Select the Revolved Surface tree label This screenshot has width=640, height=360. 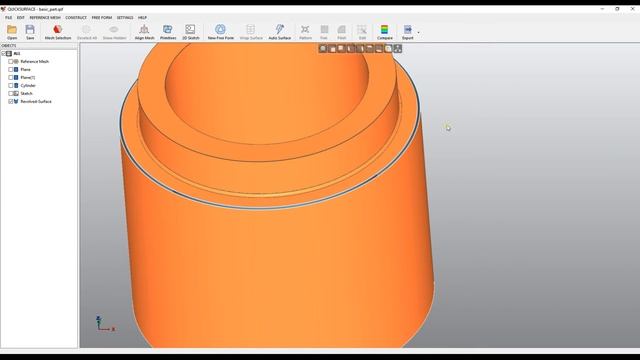coord(36,101)
